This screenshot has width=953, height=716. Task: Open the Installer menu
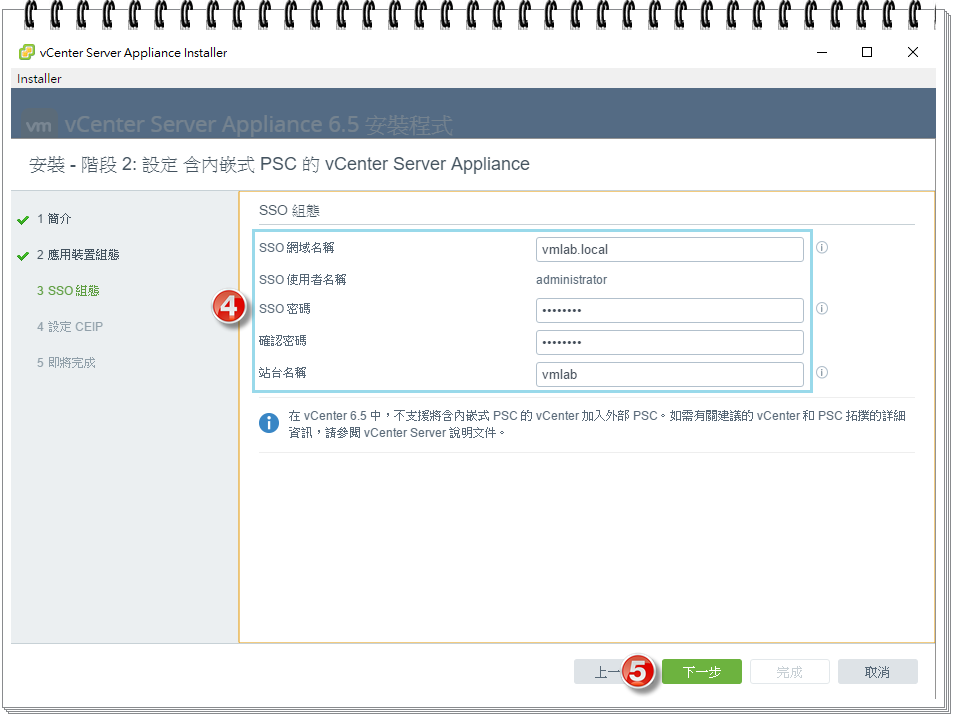click(x=39, y=78)
